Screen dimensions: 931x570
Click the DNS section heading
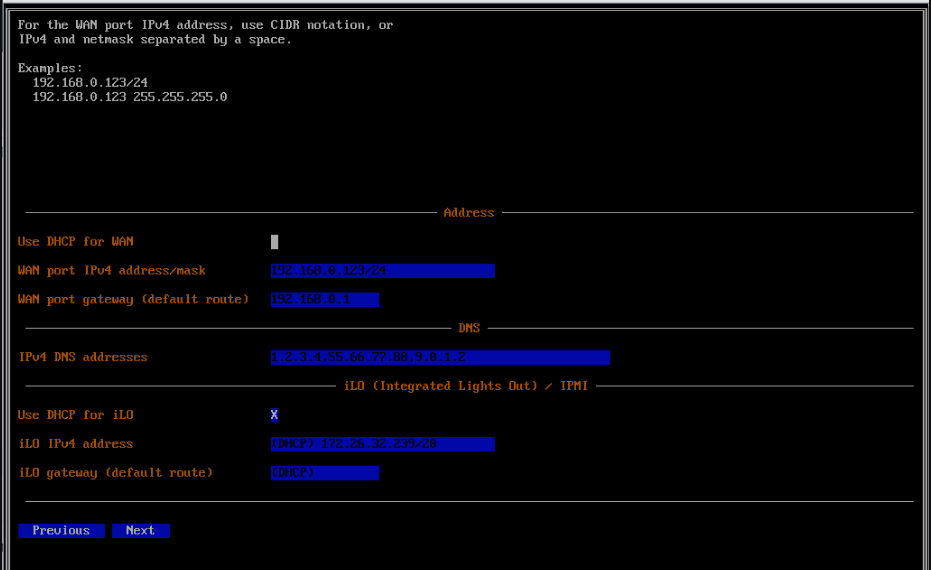(x=469, y=328)
